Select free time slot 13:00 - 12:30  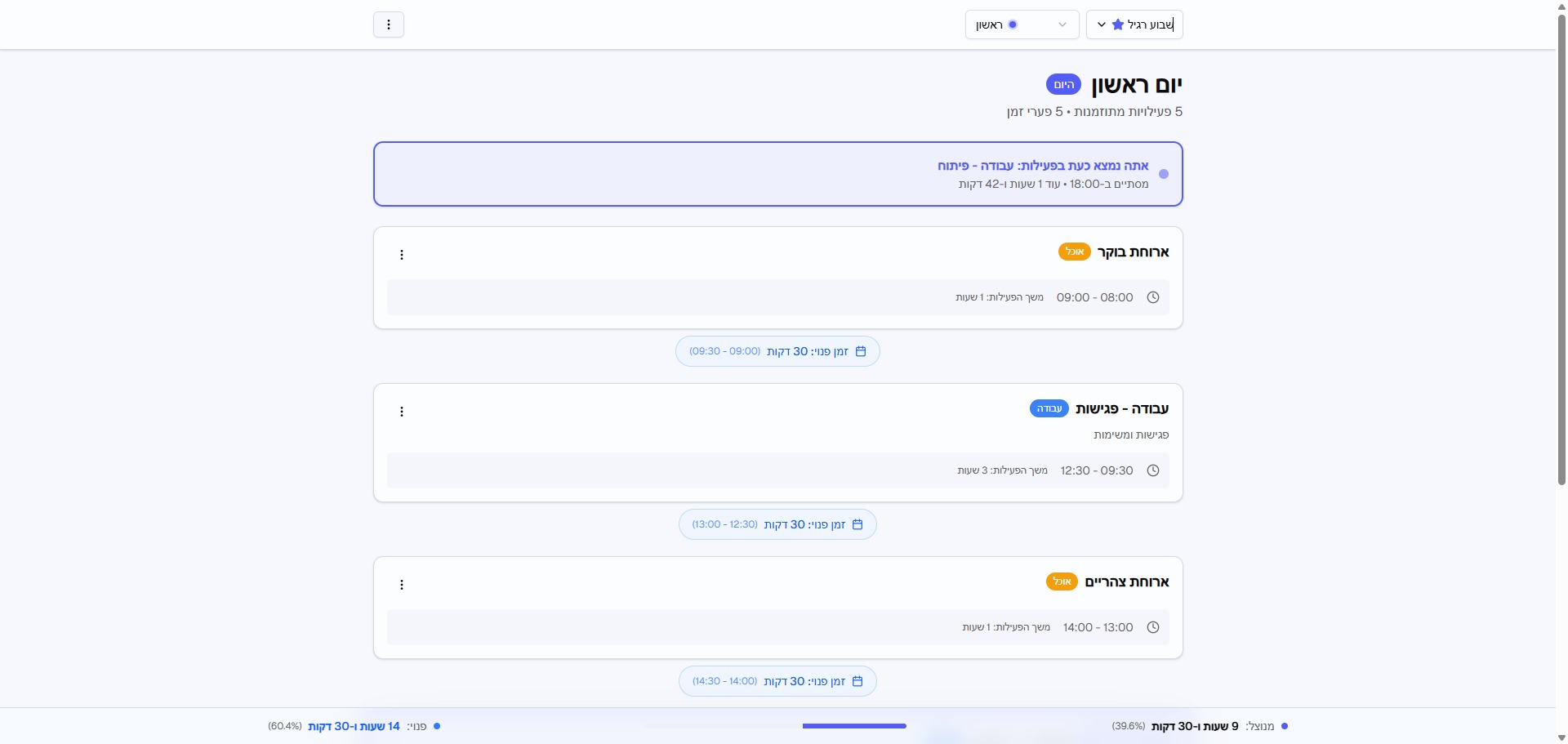pyautogui.click(x=777, y=524)
